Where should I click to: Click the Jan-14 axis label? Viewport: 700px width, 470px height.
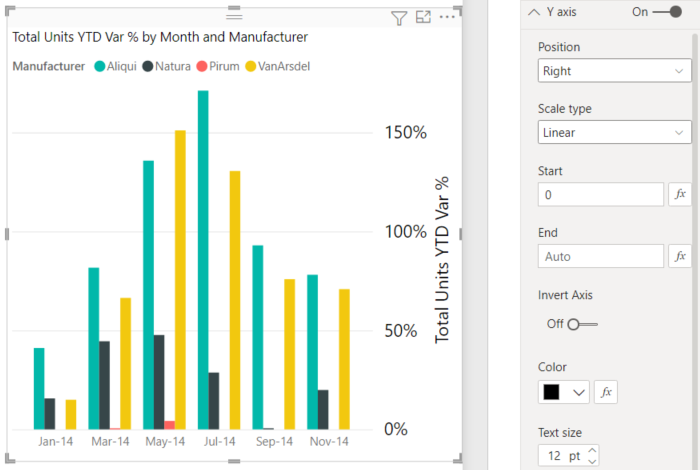tap(55, 441)
